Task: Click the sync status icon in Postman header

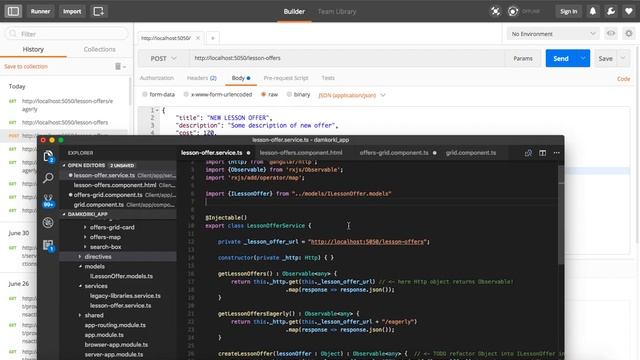Action: (x=513, y=11)
